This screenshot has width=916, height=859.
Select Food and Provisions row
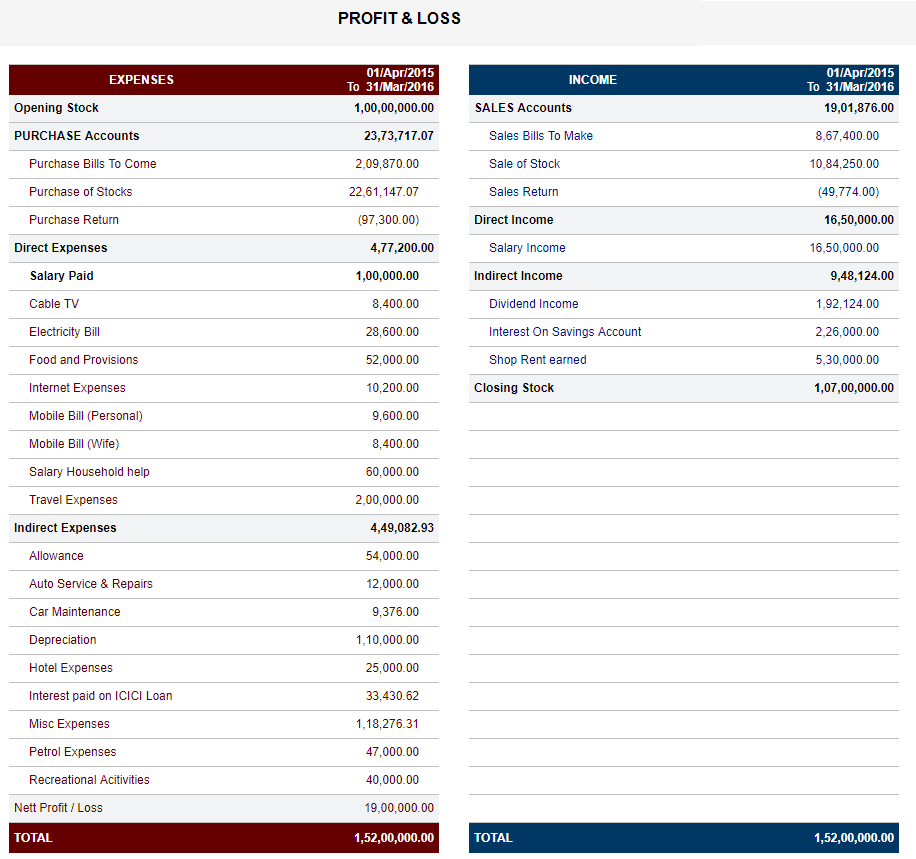click(84, 361)
